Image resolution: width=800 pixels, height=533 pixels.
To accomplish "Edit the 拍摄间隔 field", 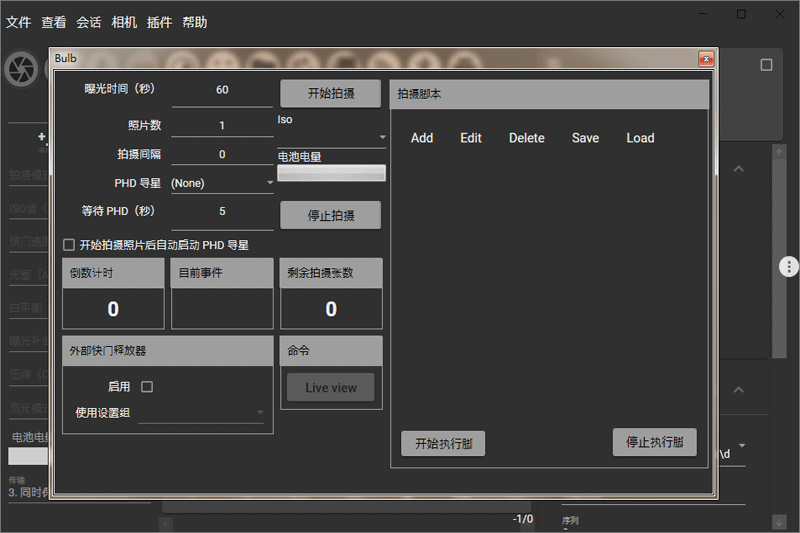I will click(x=222, y=155).
